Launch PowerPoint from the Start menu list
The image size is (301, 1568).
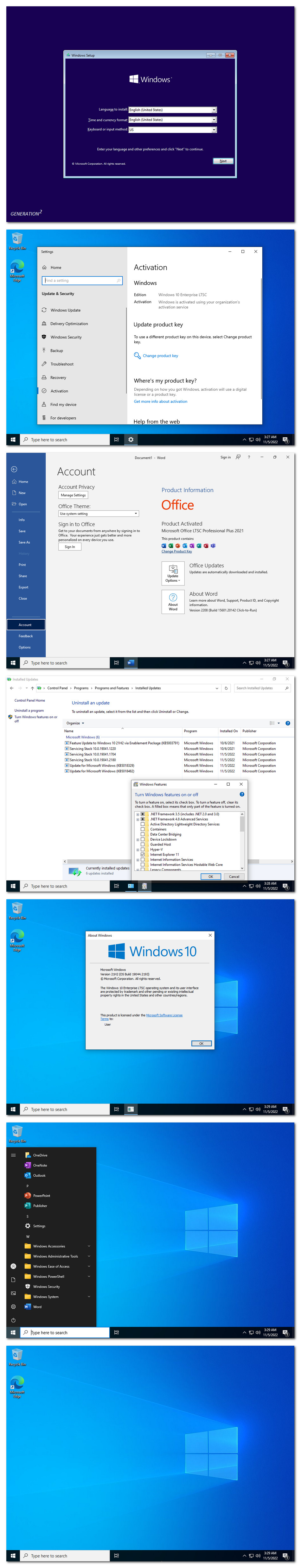(x=42, y=1196)
